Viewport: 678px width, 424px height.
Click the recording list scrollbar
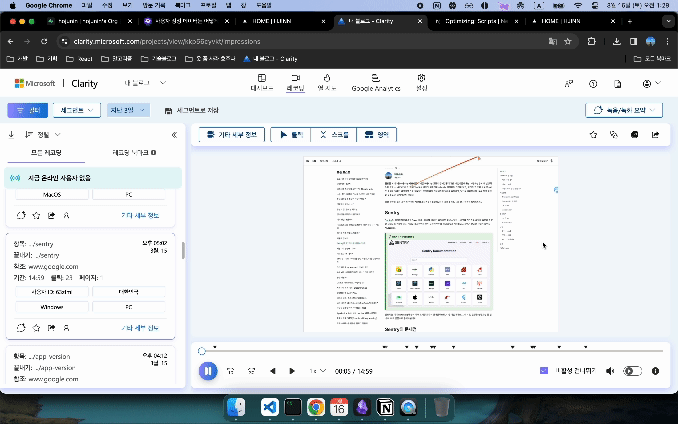(183, 250)
